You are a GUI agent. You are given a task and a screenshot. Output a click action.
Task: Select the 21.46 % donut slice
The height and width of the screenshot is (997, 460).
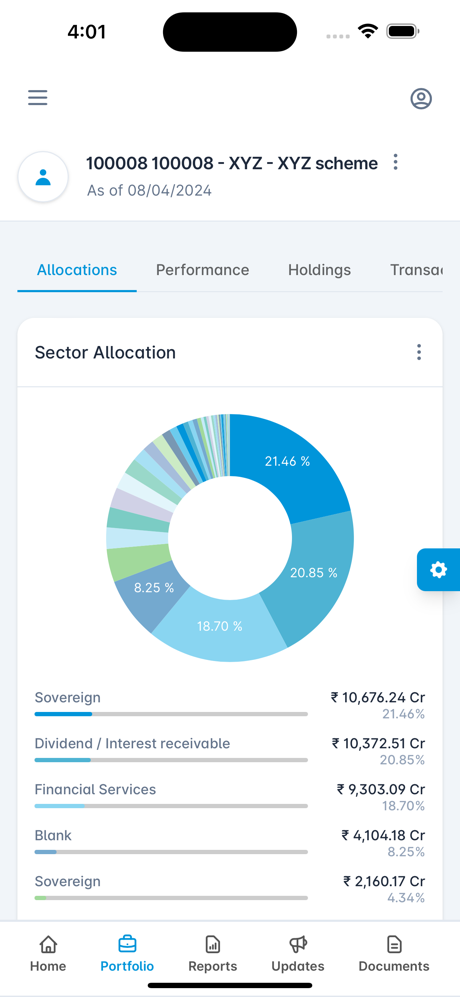point(288,461)
